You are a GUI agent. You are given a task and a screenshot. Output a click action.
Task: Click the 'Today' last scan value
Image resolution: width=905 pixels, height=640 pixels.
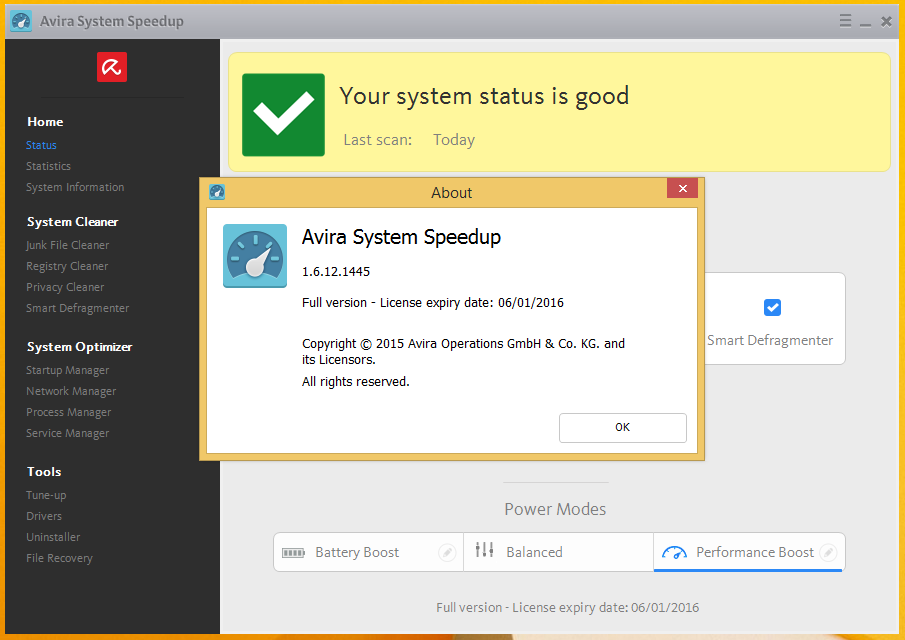(454, 140)
